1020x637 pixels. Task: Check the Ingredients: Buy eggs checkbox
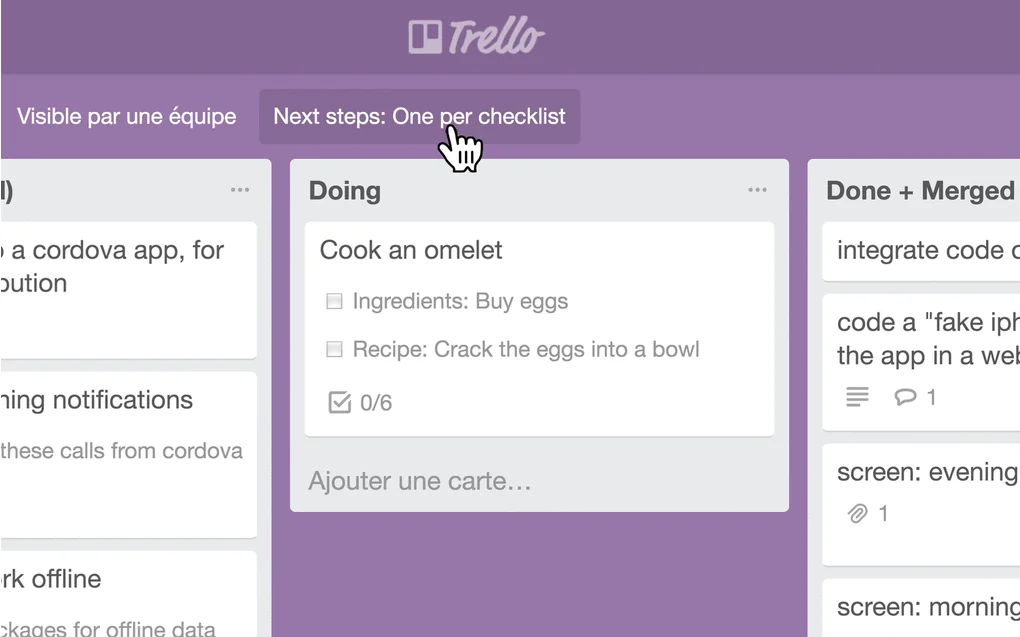[333, 301]
